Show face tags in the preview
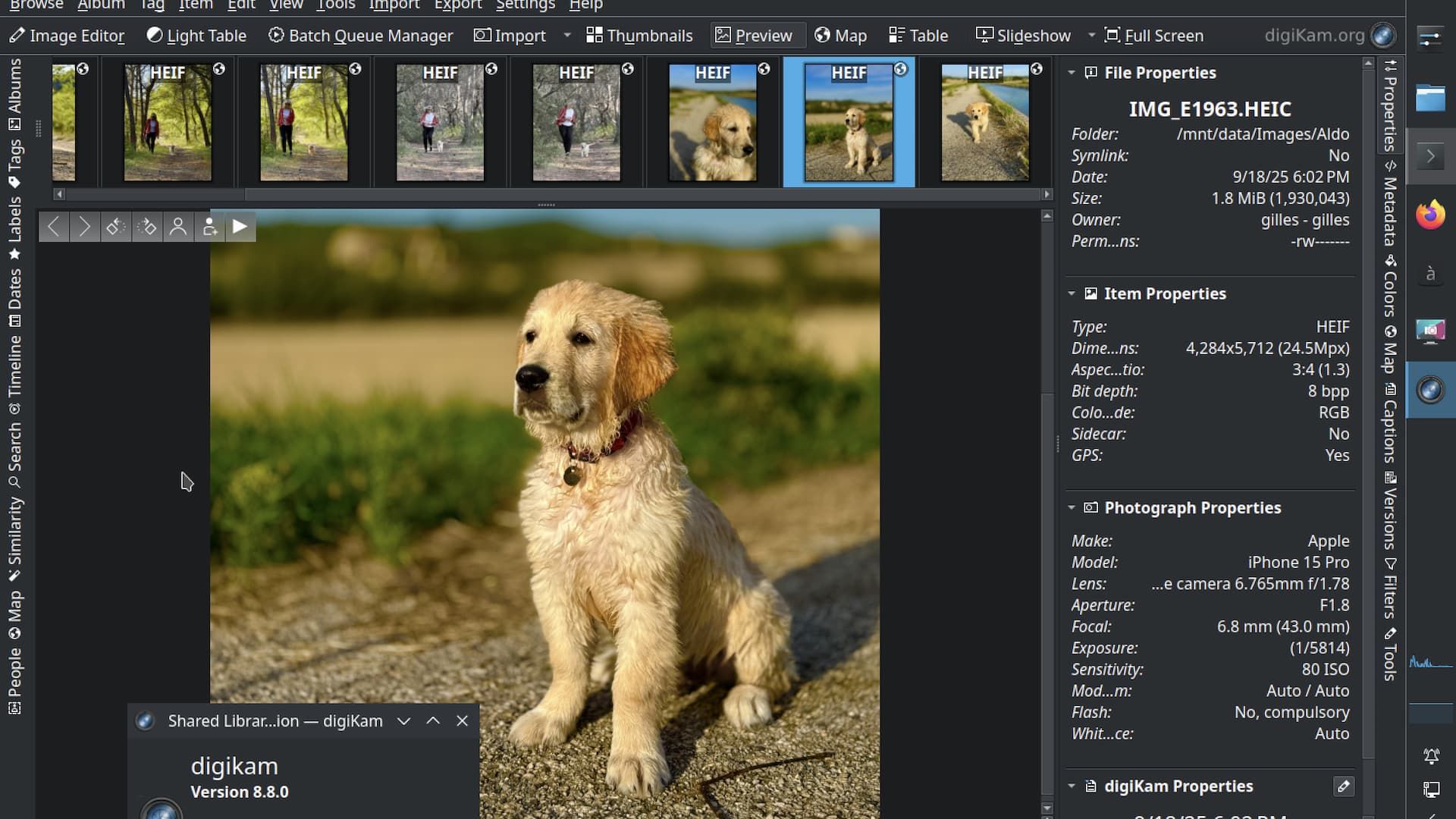This screenshot has width=1456, height=819. [x=178, y=226]
